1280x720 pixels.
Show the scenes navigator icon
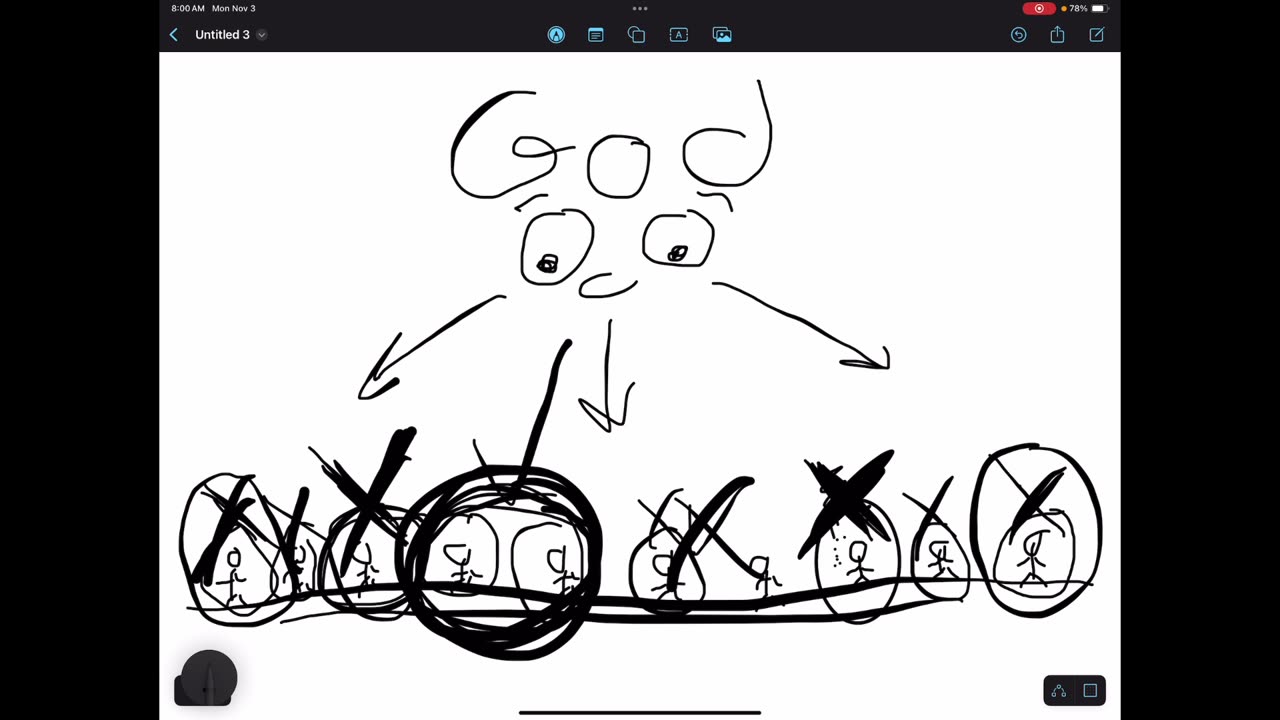pos(1059,691)
